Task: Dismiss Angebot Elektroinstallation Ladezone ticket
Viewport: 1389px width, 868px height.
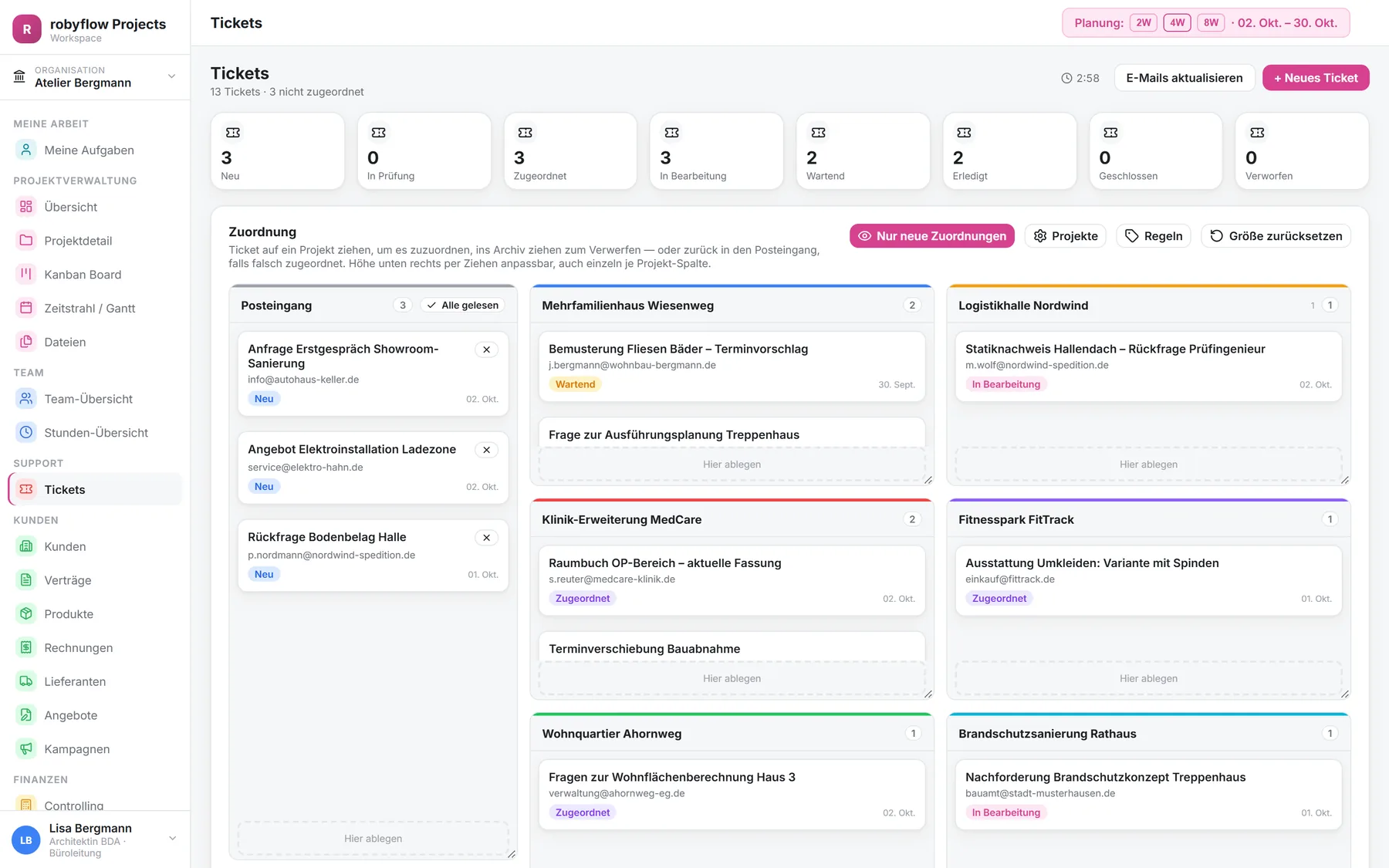Action: click(487, 450)
